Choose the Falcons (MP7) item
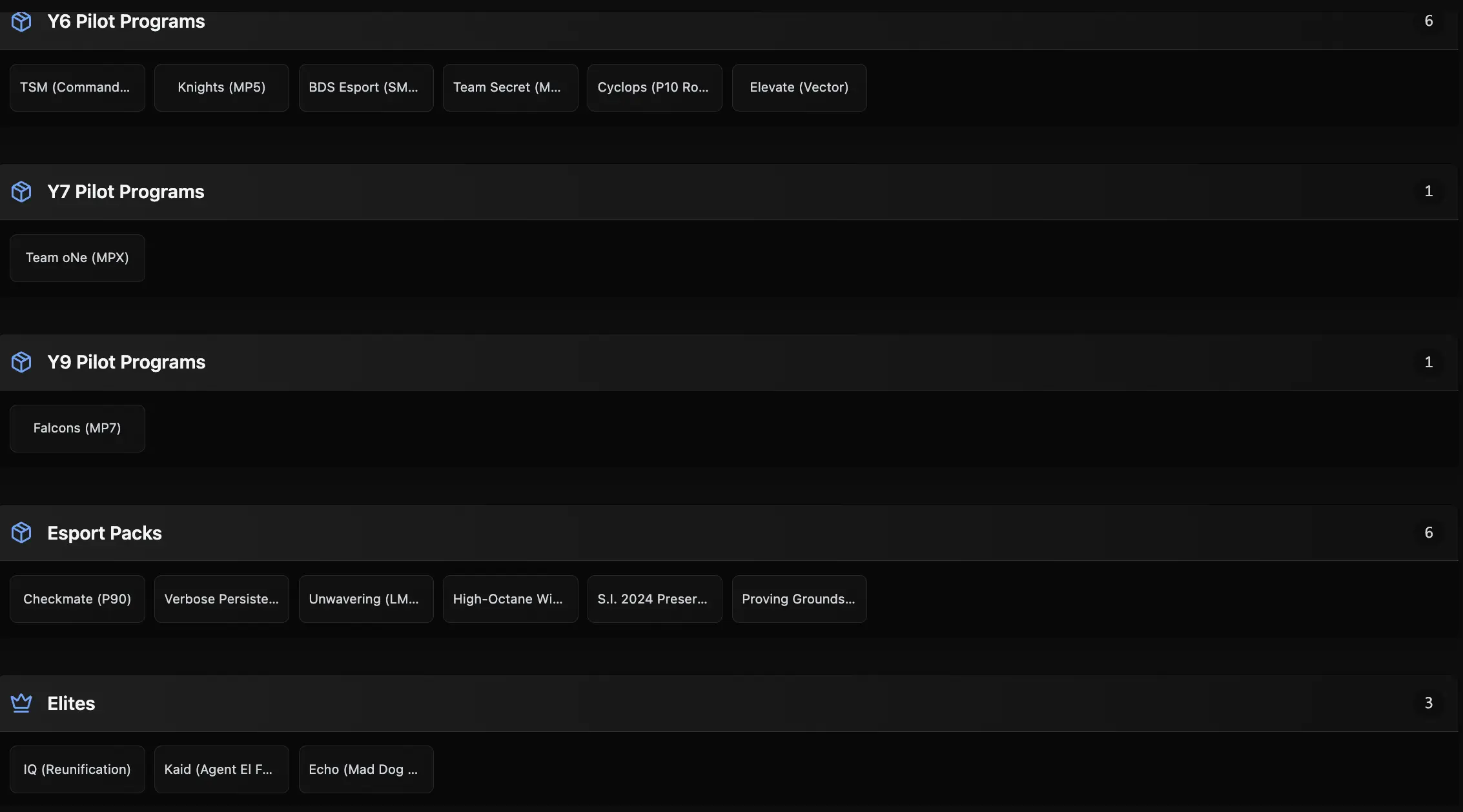 coord(77,429)
